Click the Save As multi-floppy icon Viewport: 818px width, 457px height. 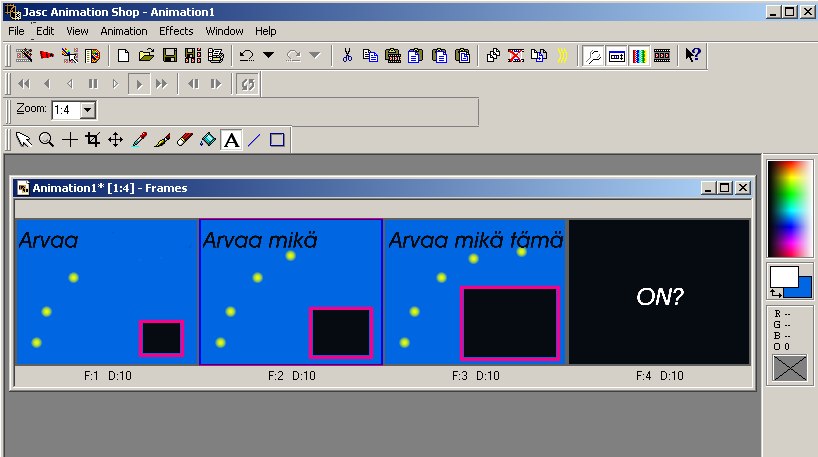click(193, 55)
